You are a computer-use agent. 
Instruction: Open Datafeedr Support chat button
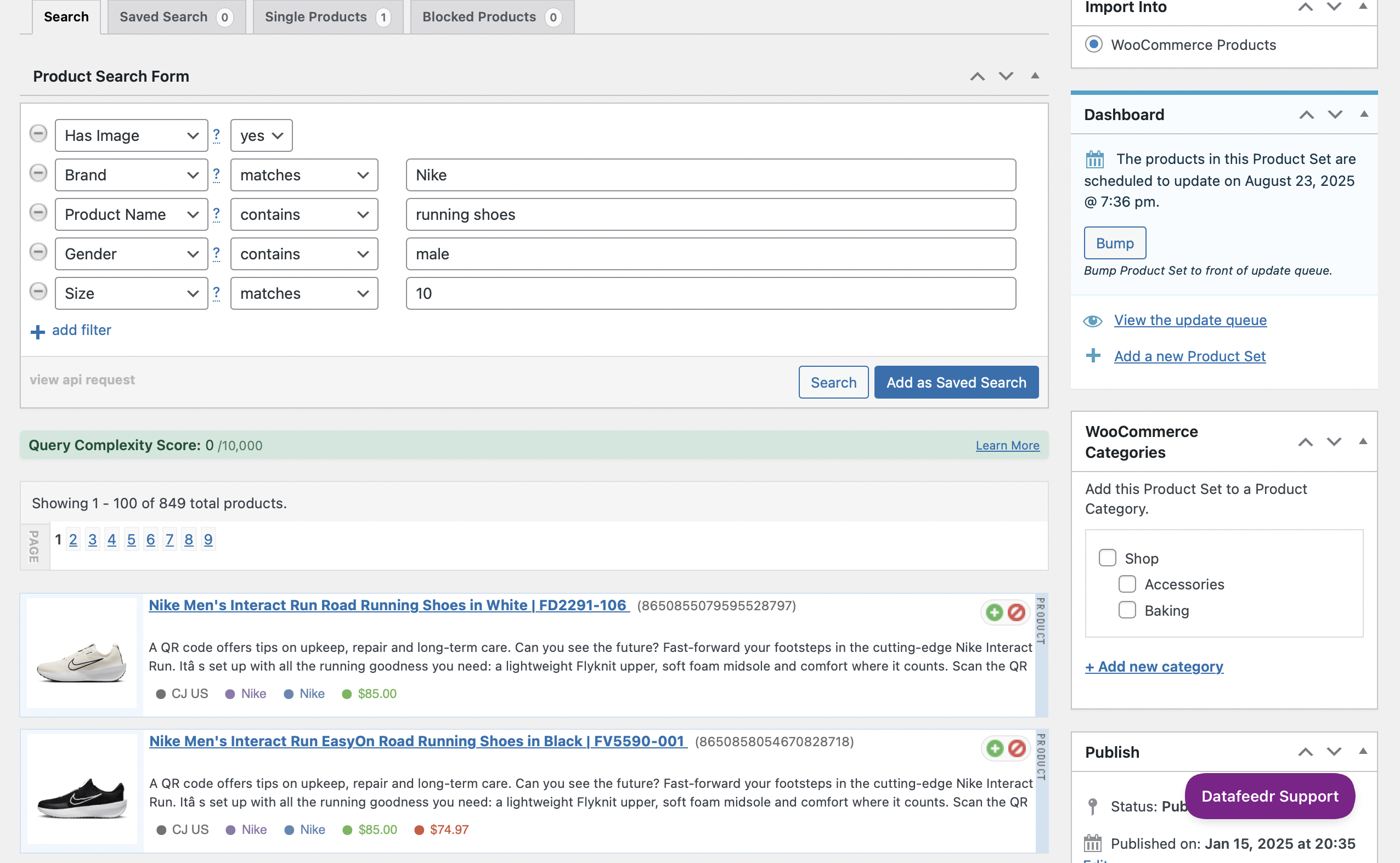(x=1269, y=796)
